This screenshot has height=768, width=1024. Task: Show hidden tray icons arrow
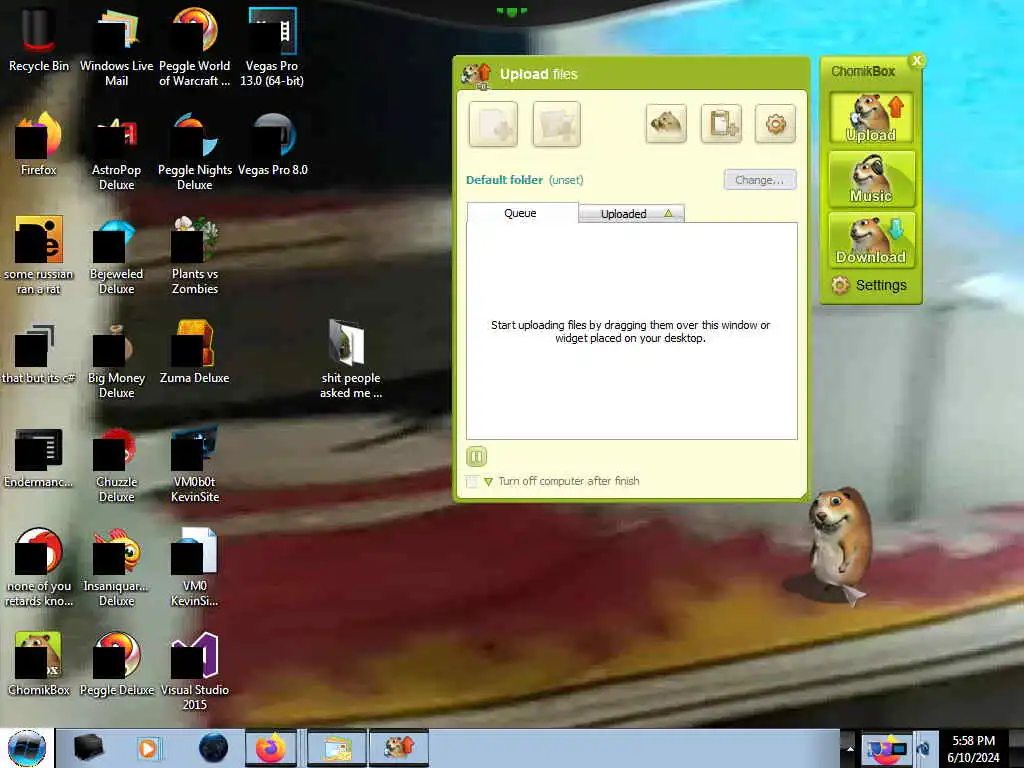click(x=850, y=748)
